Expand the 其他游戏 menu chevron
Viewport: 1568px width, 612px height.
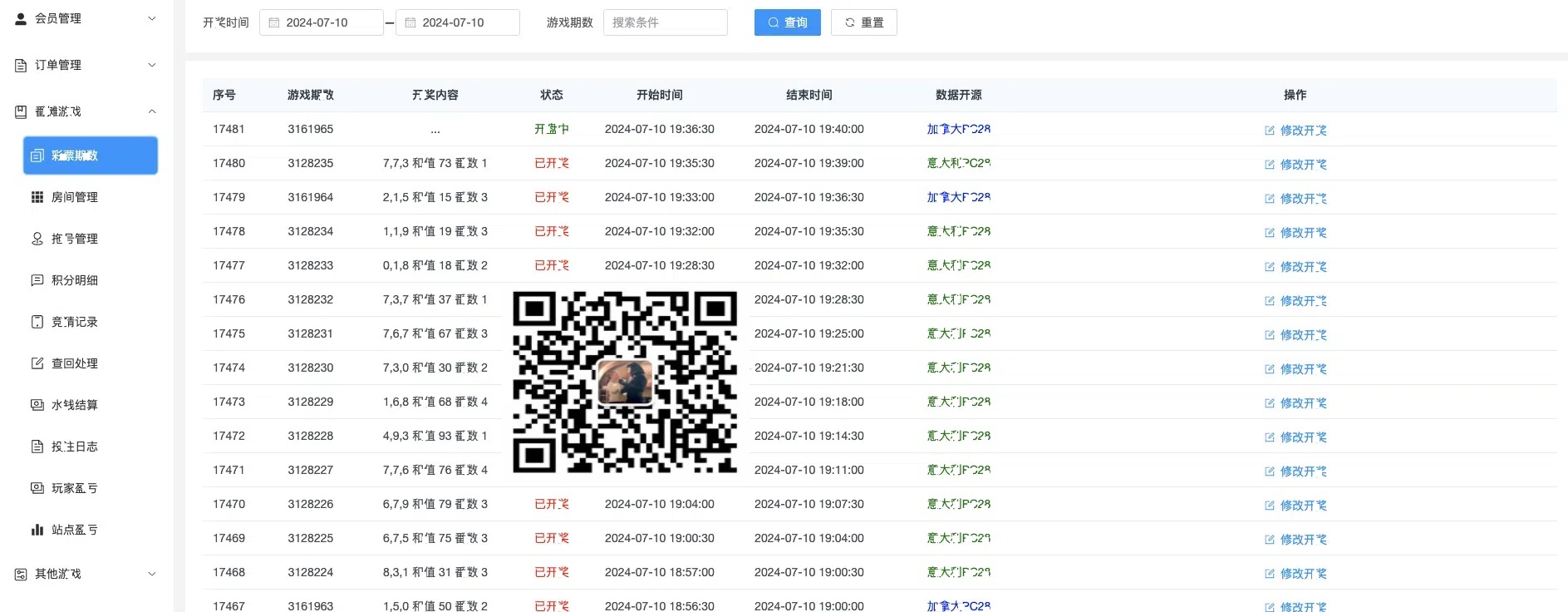tap(152, 574)
